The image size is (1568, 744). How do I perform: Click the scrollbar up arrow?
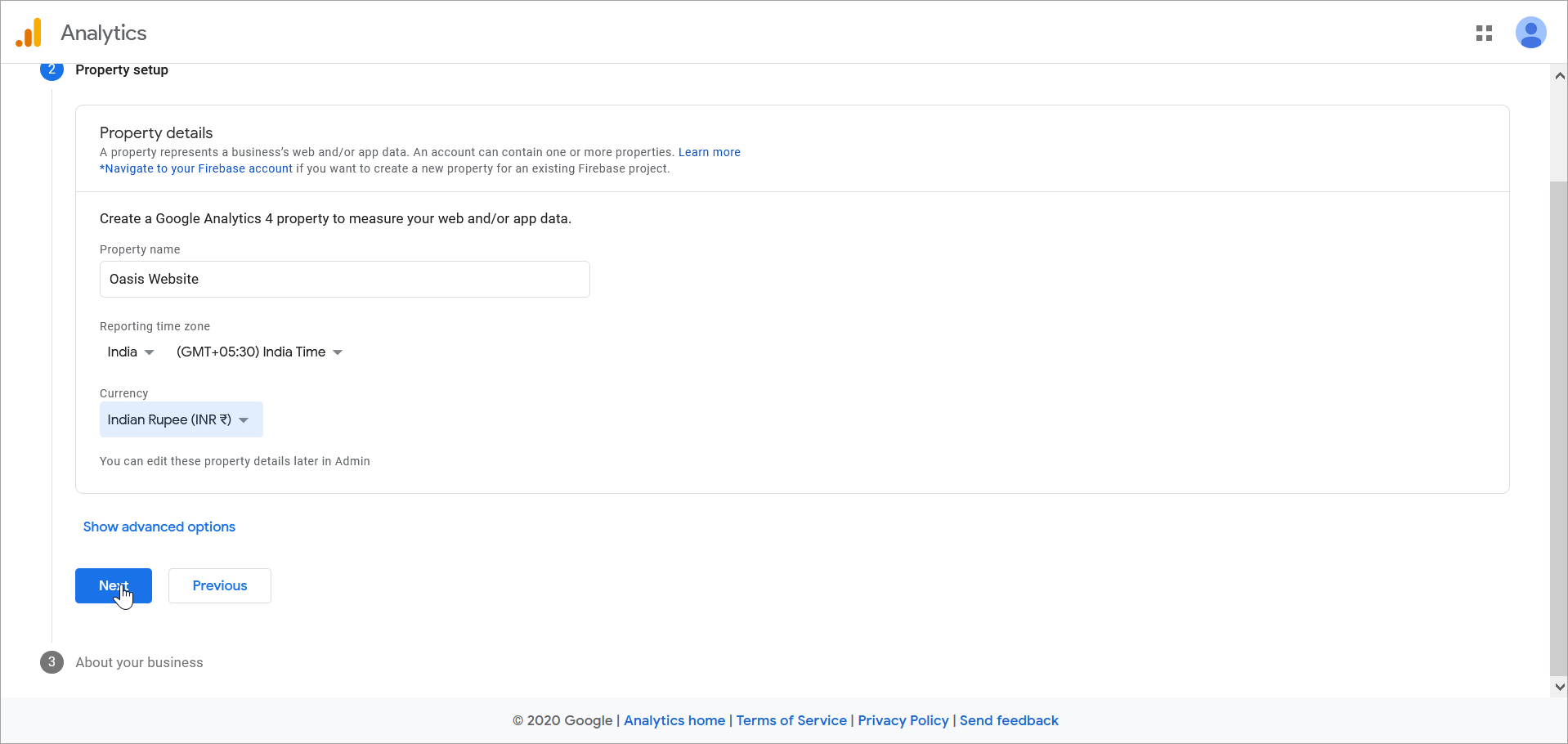[1560, 76]
